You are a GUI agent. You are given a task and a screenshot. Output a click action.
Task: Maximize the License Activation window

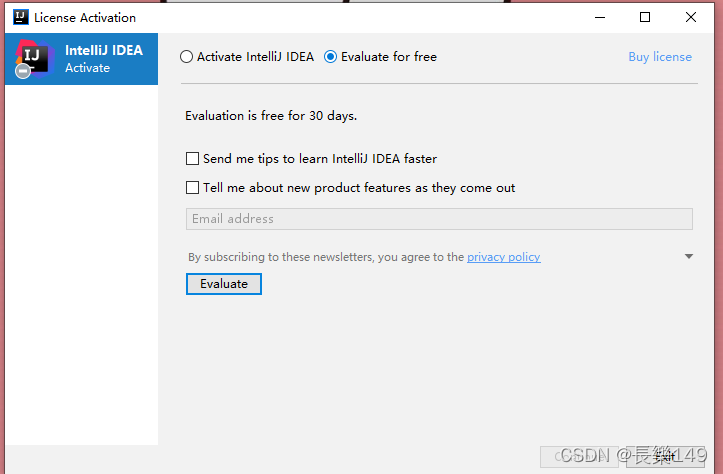point(645,18)
